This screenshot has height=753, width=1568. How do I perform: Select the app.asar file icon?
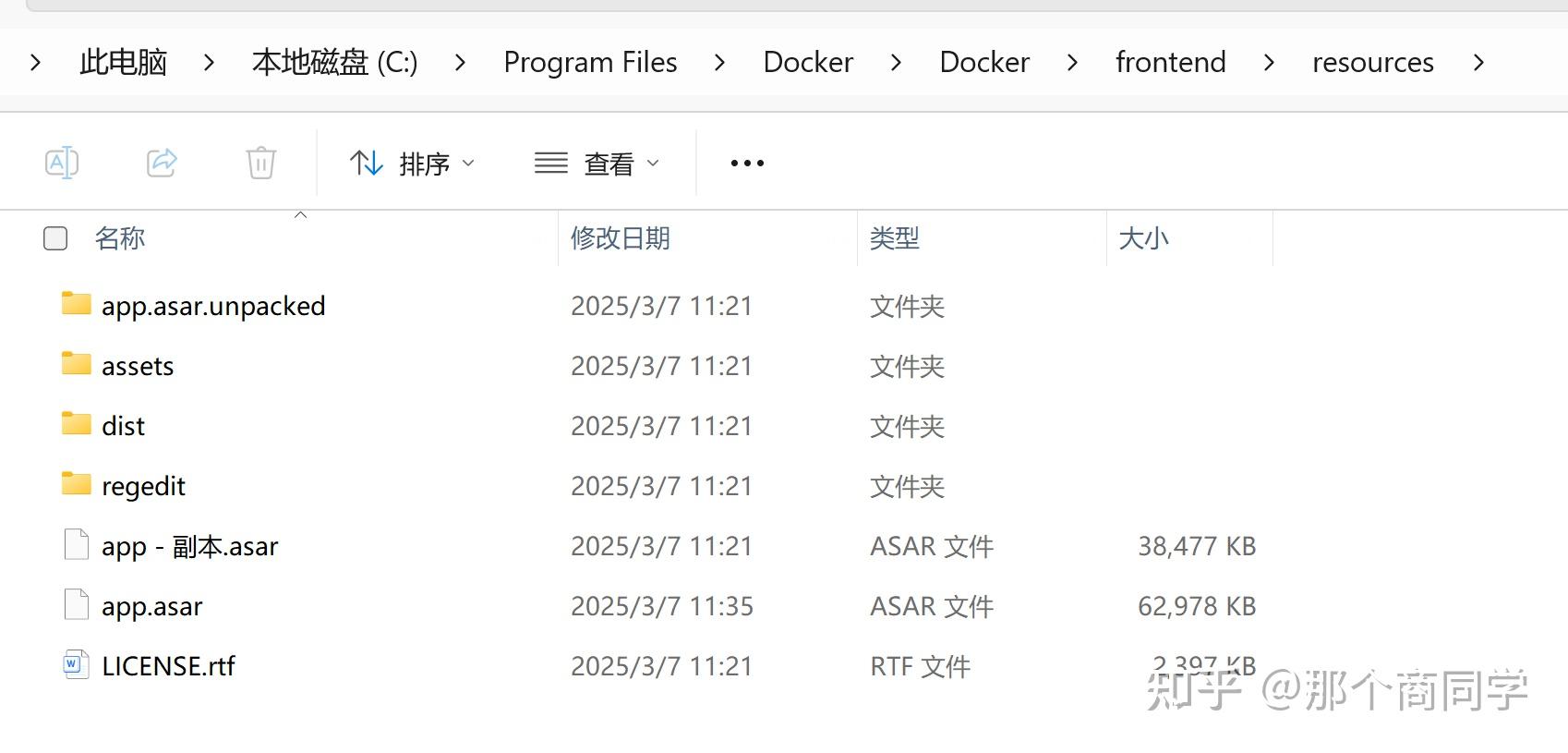coord(76,603)
